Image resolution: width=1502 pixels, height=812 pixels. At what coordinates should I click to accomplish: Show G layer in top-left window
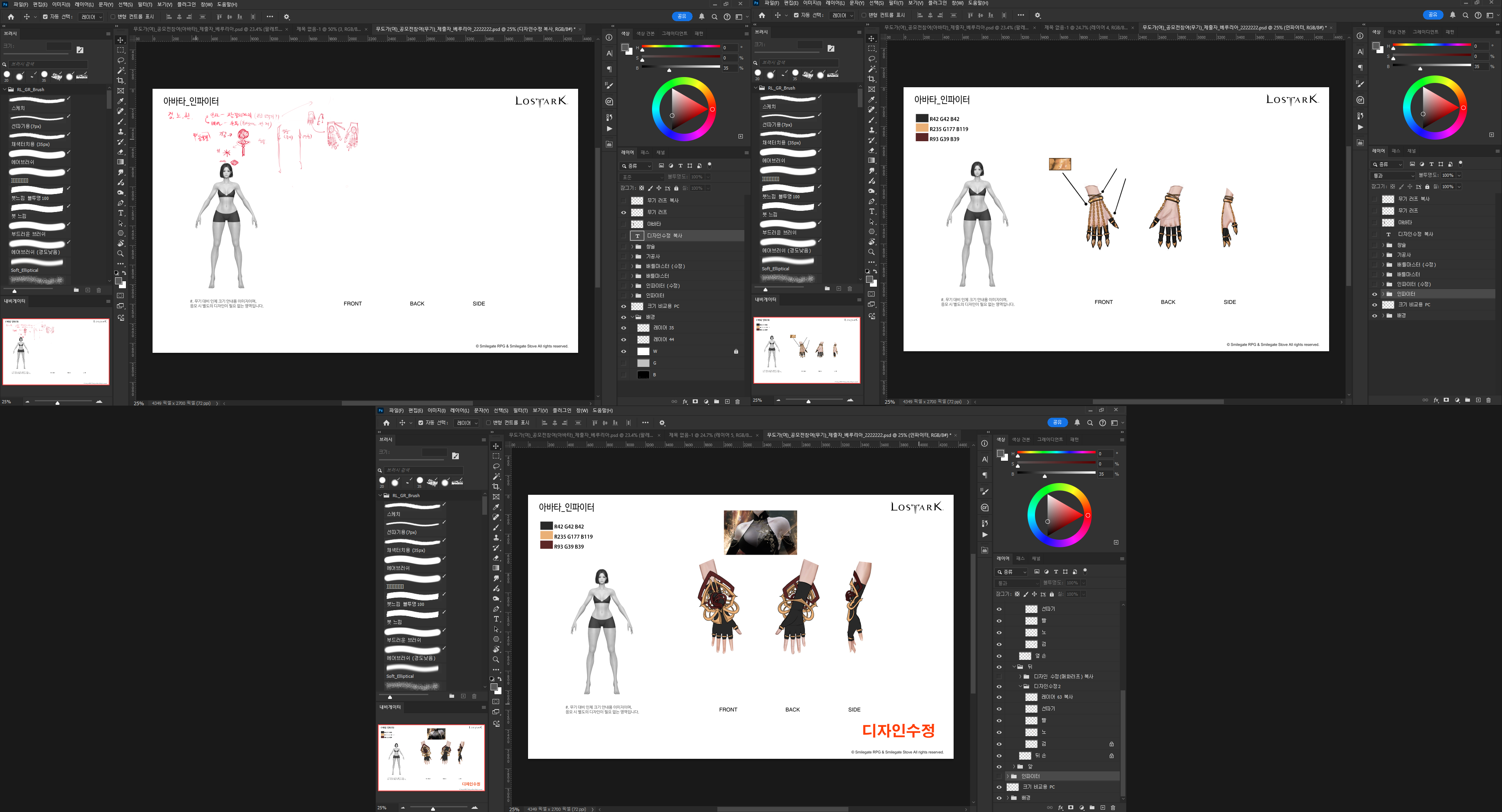pos(624,363)
